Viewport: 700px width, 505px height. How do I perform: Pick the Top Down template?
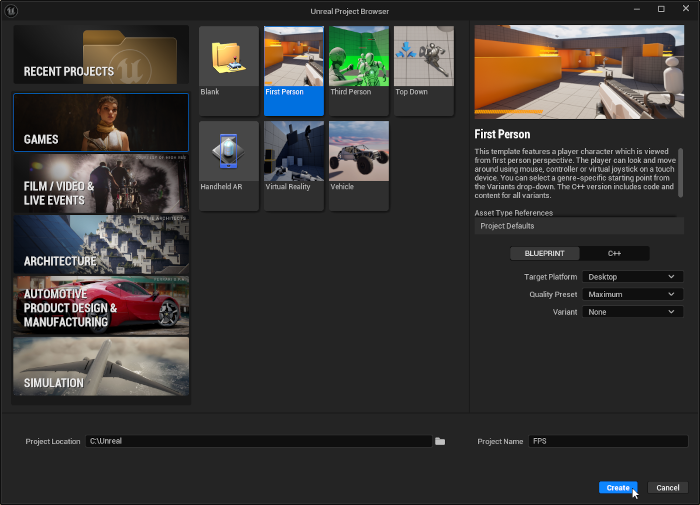[x=423, y=62]
